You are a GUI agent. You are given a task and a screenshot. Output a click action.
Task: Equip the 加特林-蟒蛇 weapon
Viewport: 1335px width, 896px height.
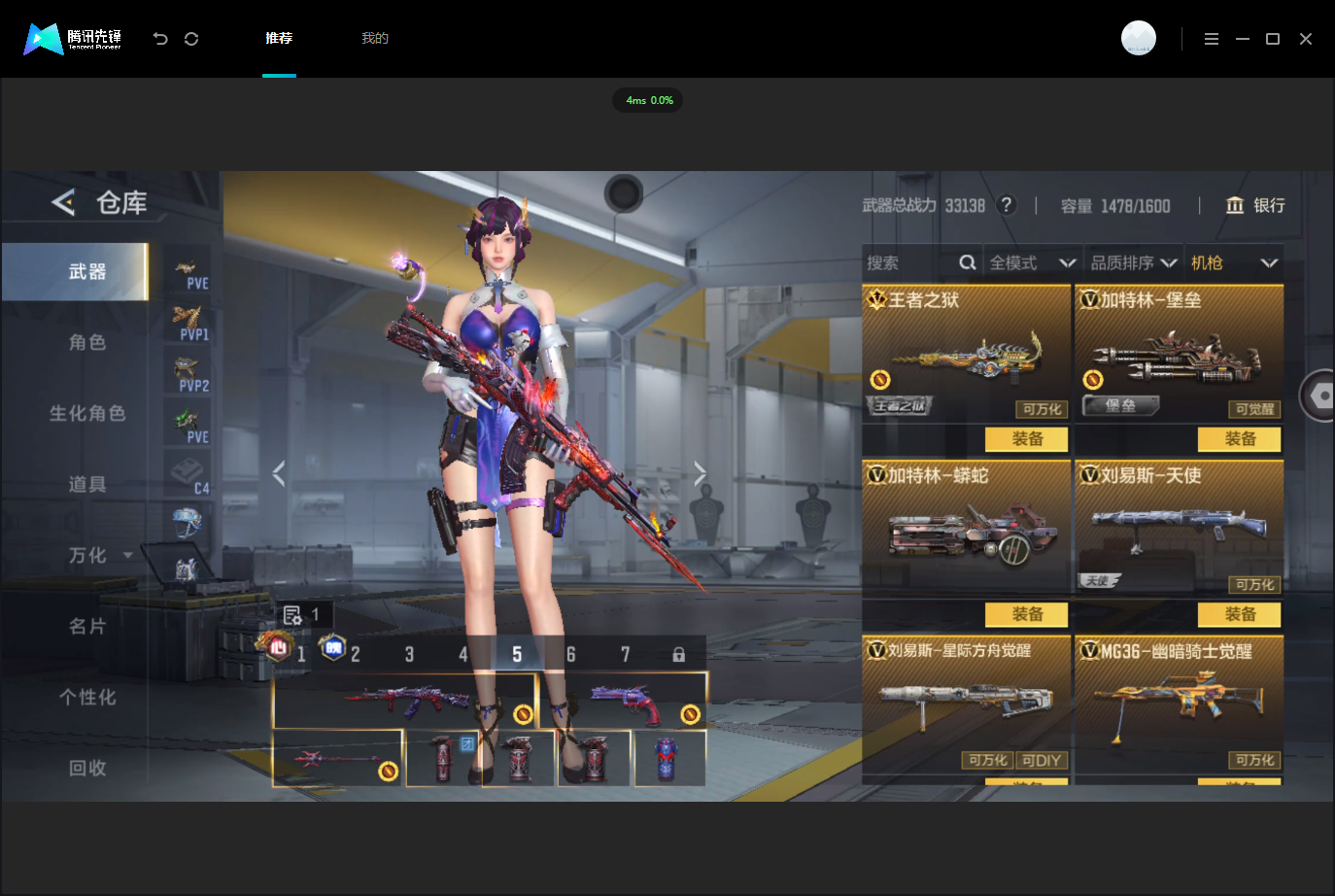(1027, 614)
